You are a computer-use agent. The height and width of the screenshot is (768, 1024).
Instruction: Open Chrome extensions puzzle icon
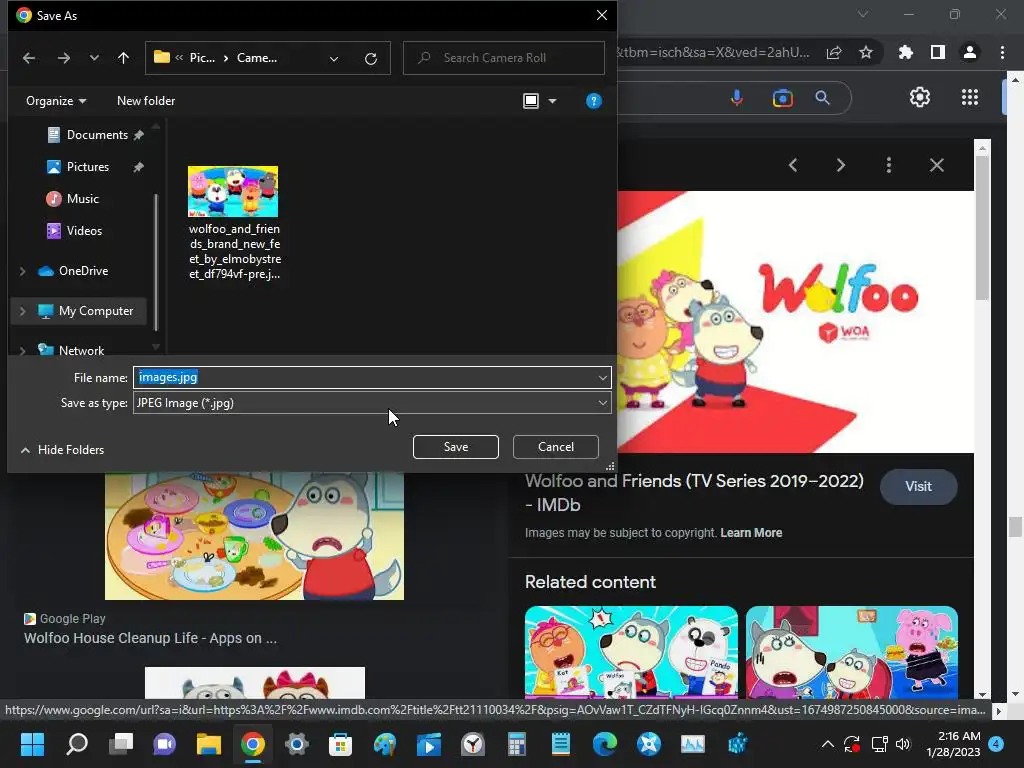click(905, 52)
